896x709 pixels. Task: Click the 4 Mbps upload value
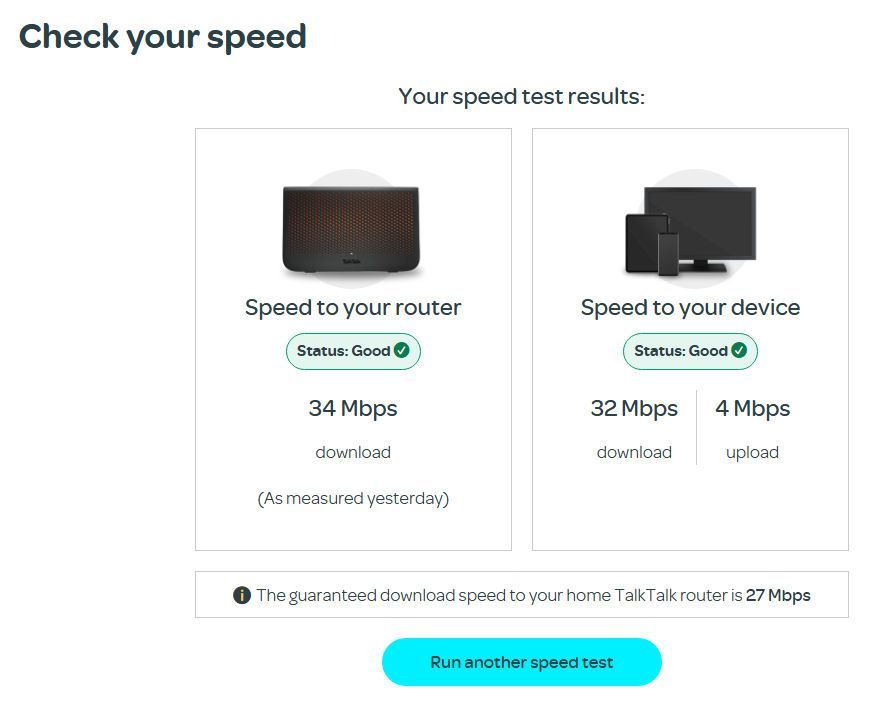pos(752,408)
